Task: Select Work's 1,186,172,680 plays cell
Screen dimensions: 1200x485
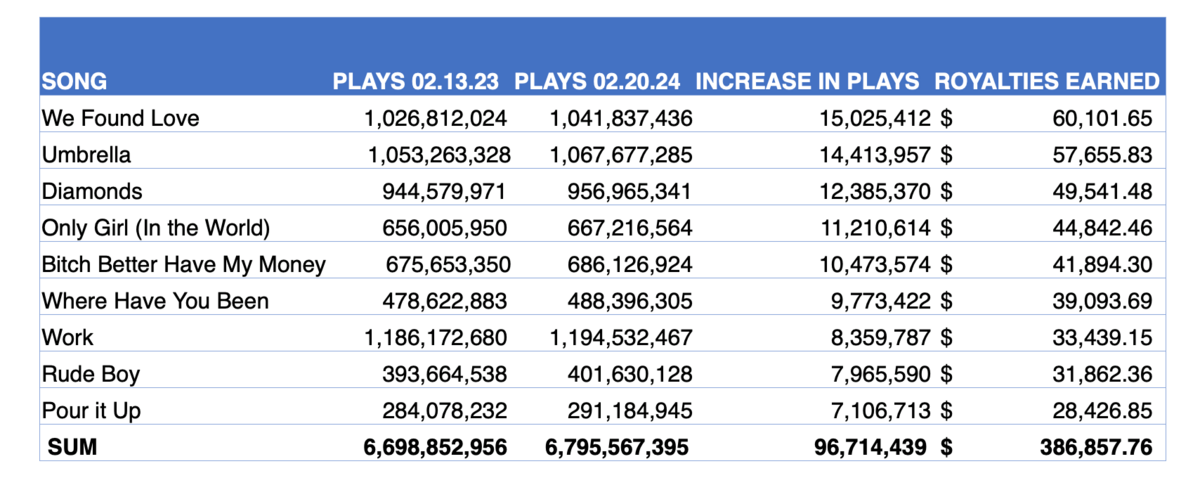Action: 438,337
